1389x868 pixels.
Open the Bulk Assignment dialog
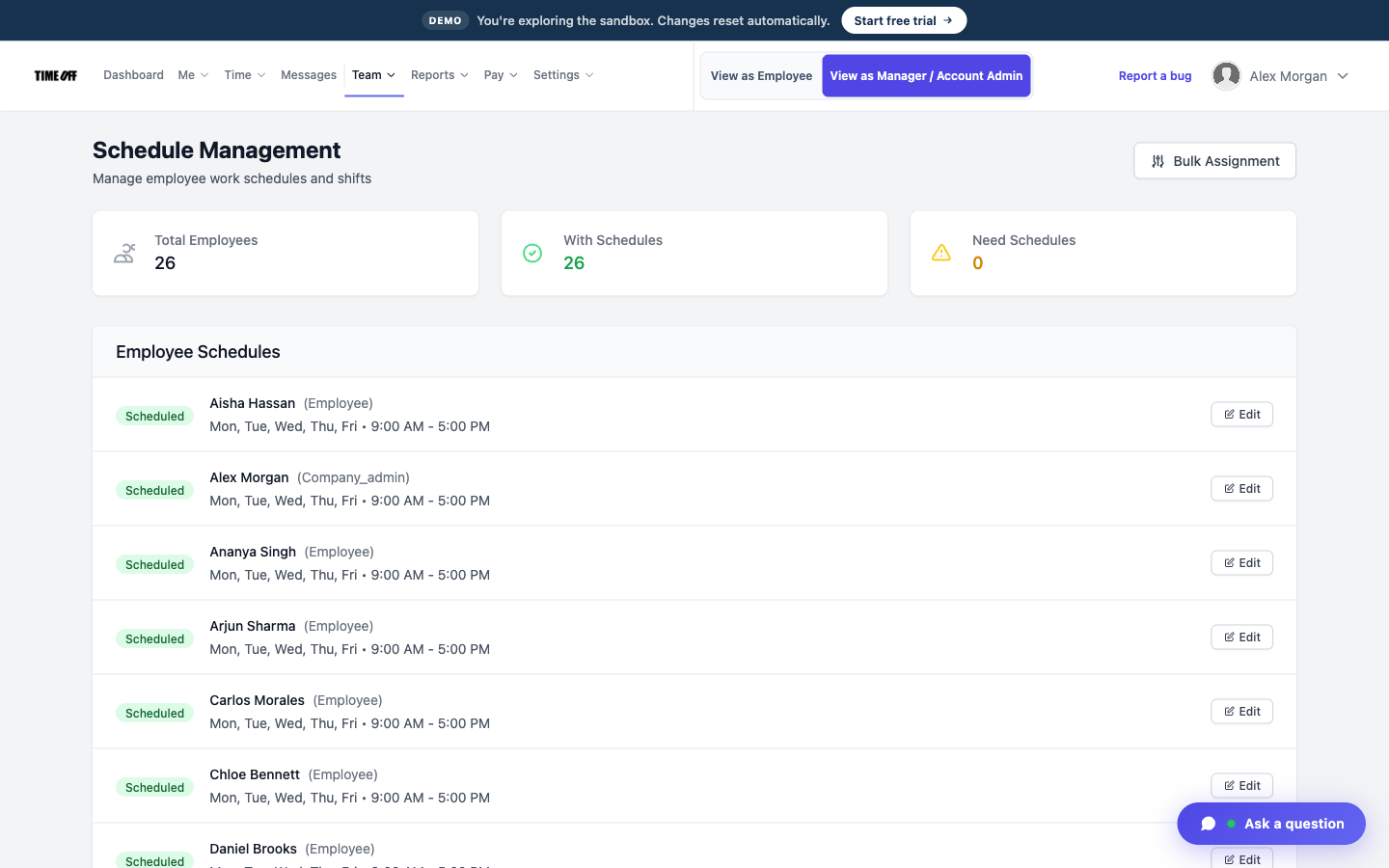pyautogui.click(x=1214, y=161)
